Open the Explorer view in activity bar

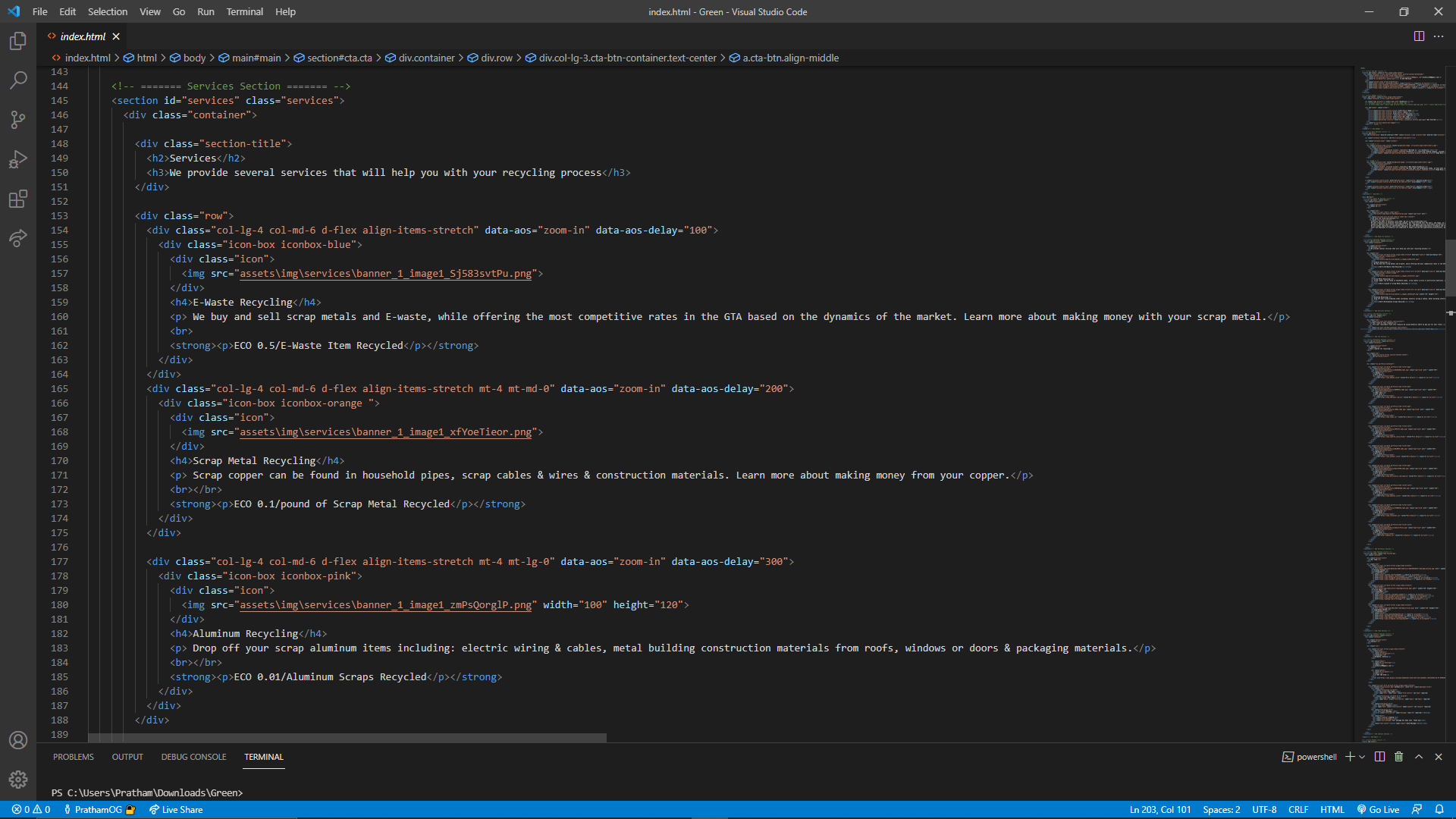coord(18,41)
